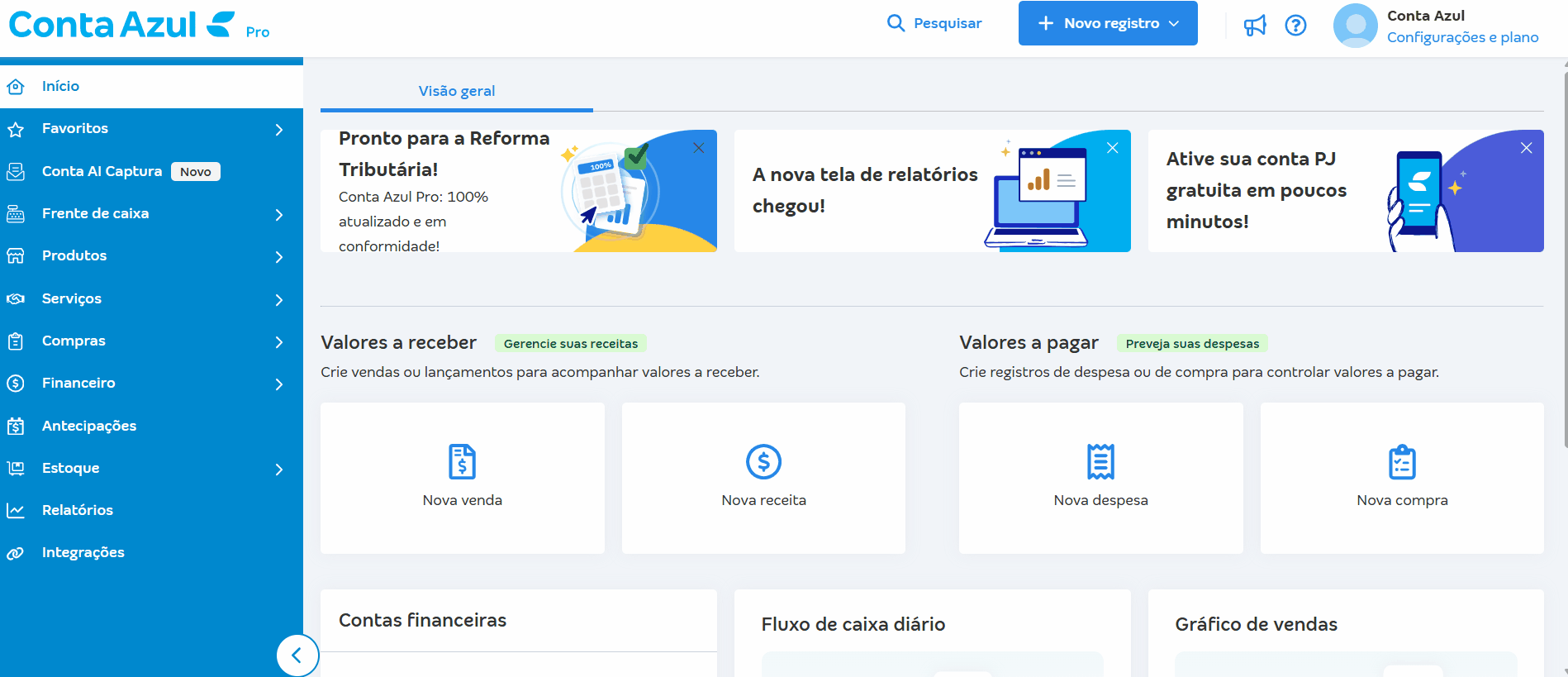Image resolution: width=1568 pixels, height=677 pixels.
Task: Expand the Estoque submenu chevron
Action: coord(279,470)
